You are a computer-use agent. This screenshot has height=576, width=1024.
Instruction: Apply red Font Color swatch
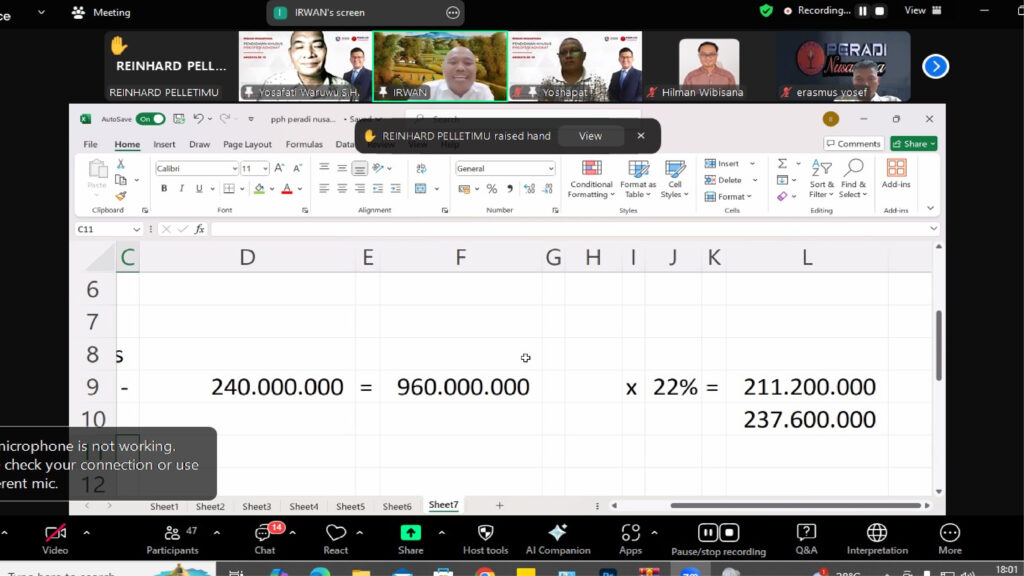pyautogui.click(x=287, y=189)
